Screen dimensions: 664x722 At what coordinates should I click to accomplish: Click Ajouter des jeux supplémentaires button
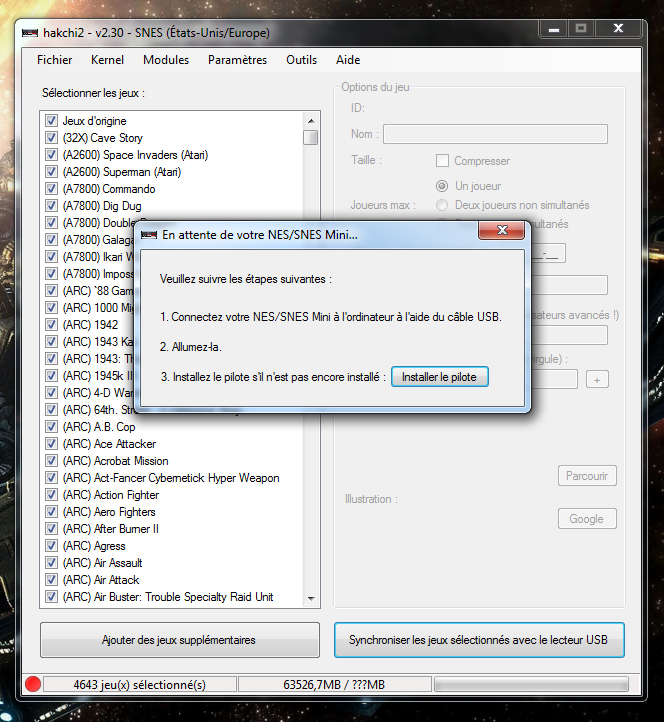[180, 640]
